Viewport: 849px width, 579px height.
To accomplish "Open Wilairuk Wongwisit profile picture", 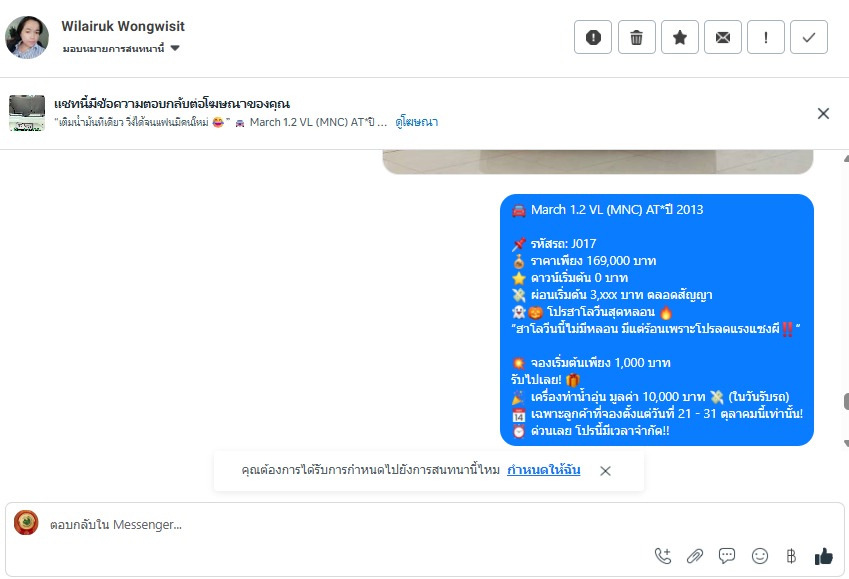I will 27,37.
